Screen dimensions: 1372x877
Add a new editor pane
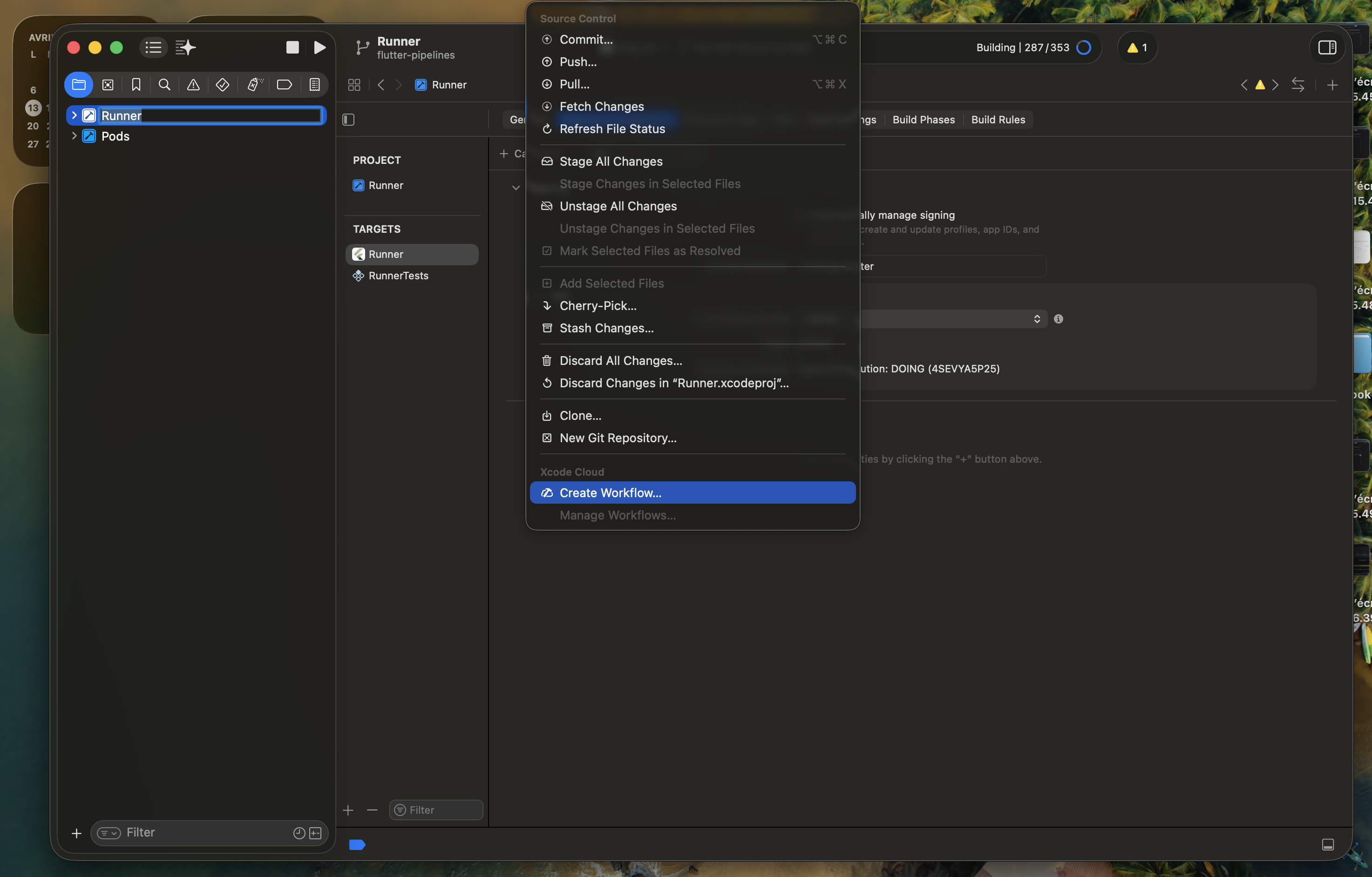point(1332,85)
